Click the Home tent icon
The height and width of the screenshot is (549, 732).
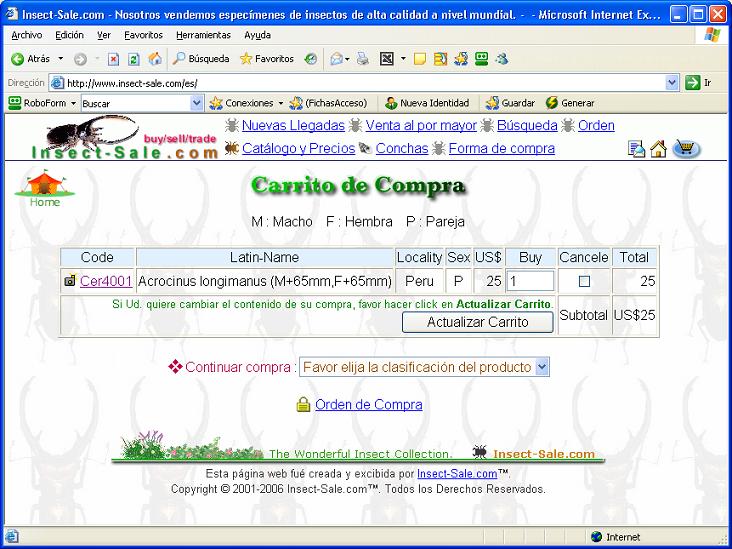point(44,185)
